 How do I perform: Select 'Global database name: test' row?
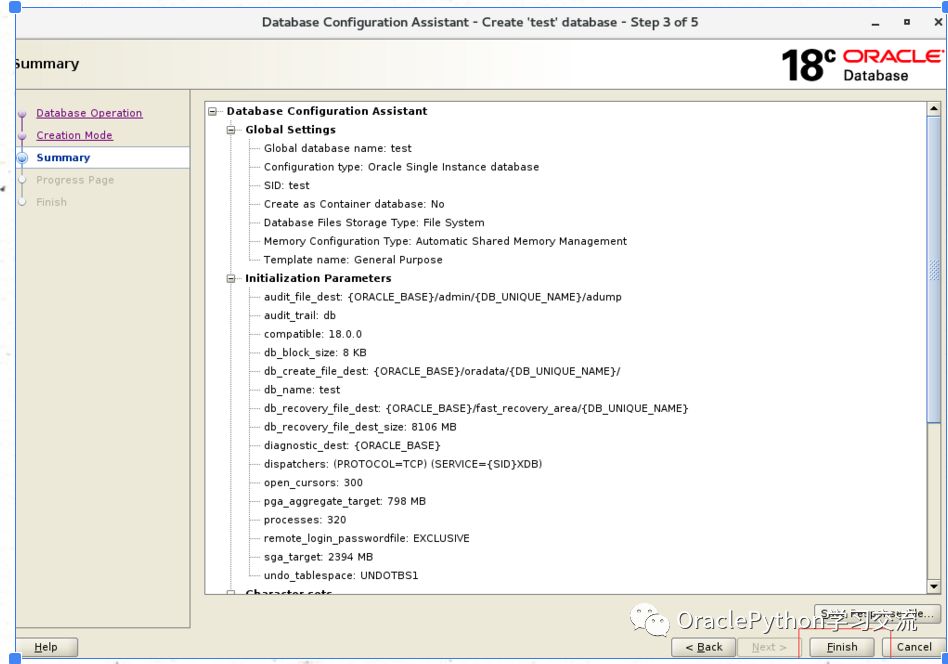[337, 149]
